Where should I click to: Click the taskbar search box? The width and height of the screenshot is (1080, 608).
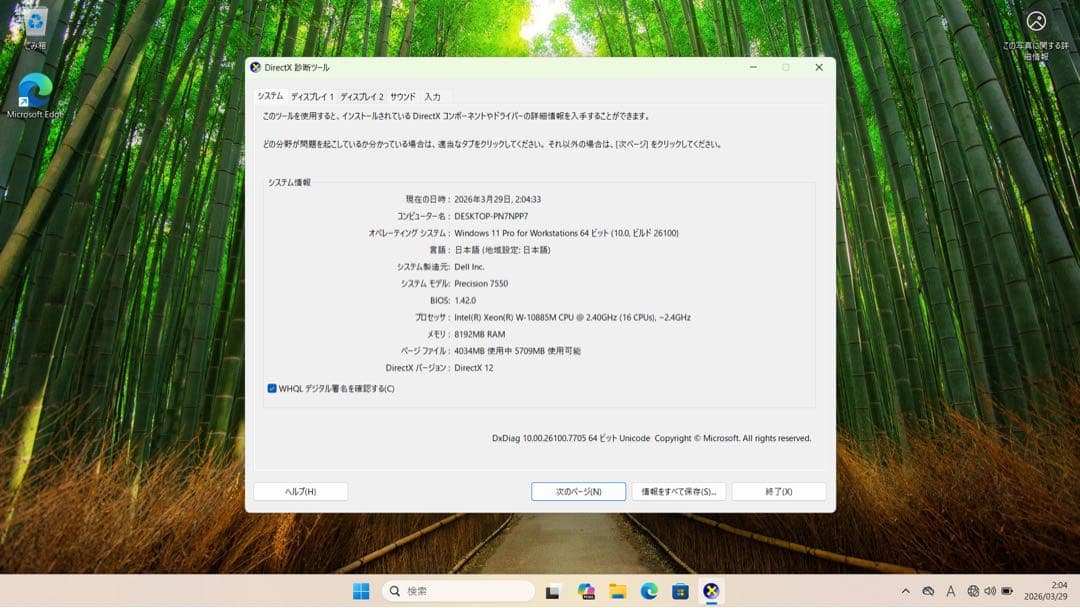pyautogui.click(x=458, y=591)
